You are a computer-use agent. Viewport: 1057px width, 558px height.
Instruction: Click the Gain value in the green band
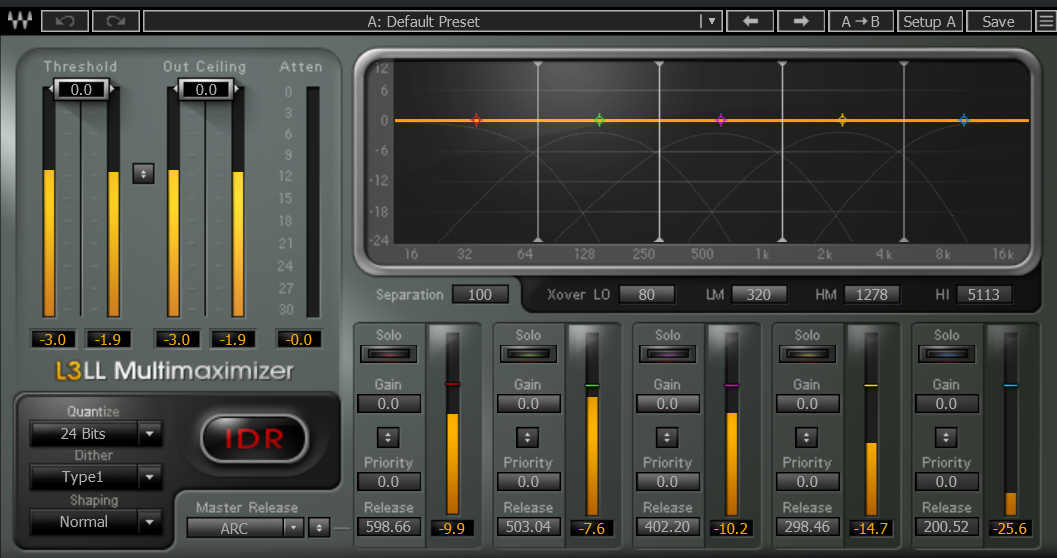tap(528, 404)
